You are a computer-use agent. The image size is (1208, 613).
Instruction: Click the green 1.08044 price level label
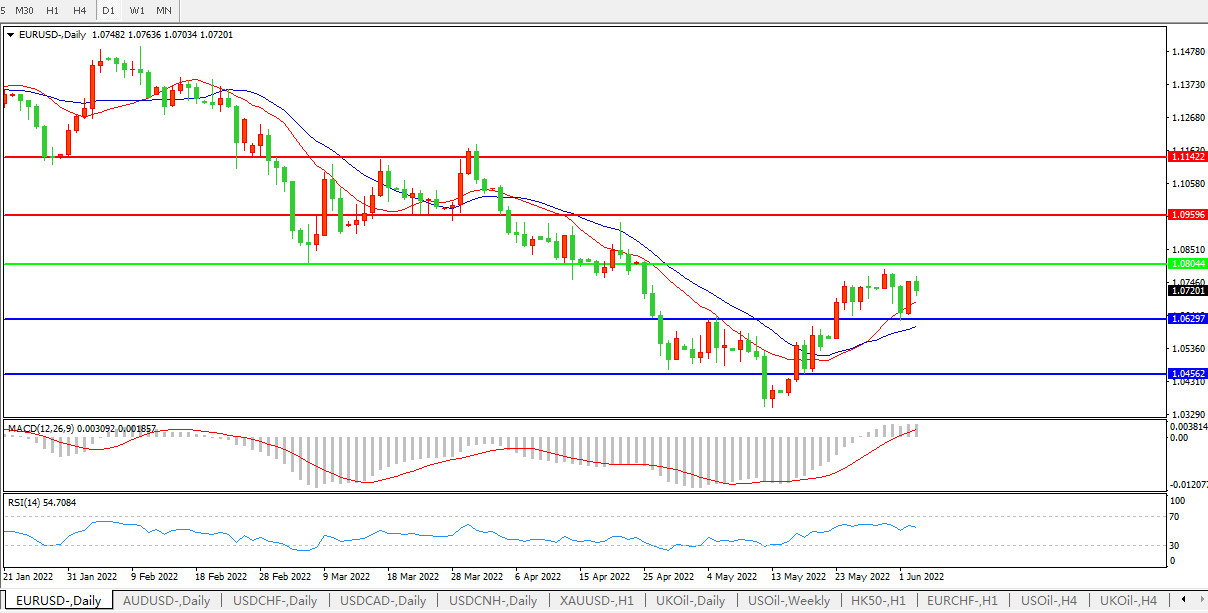(1188, 264)
